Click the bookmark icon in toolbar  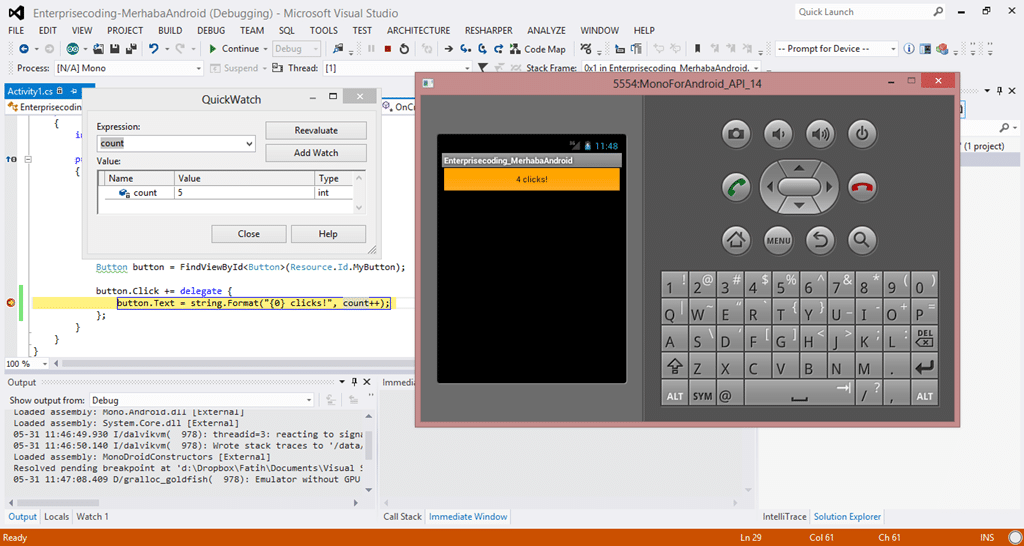[x=697, y=49]
